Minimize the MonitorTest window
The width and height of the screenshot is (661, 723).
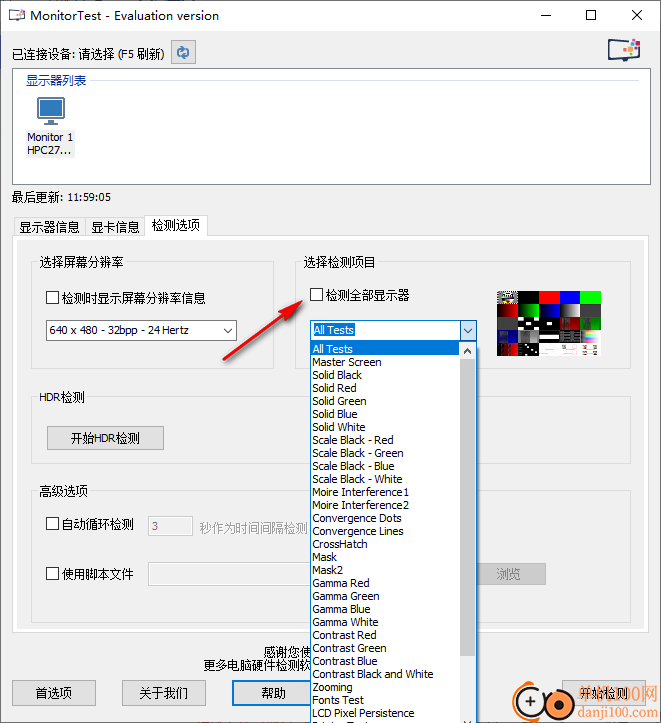click(546, 15)
